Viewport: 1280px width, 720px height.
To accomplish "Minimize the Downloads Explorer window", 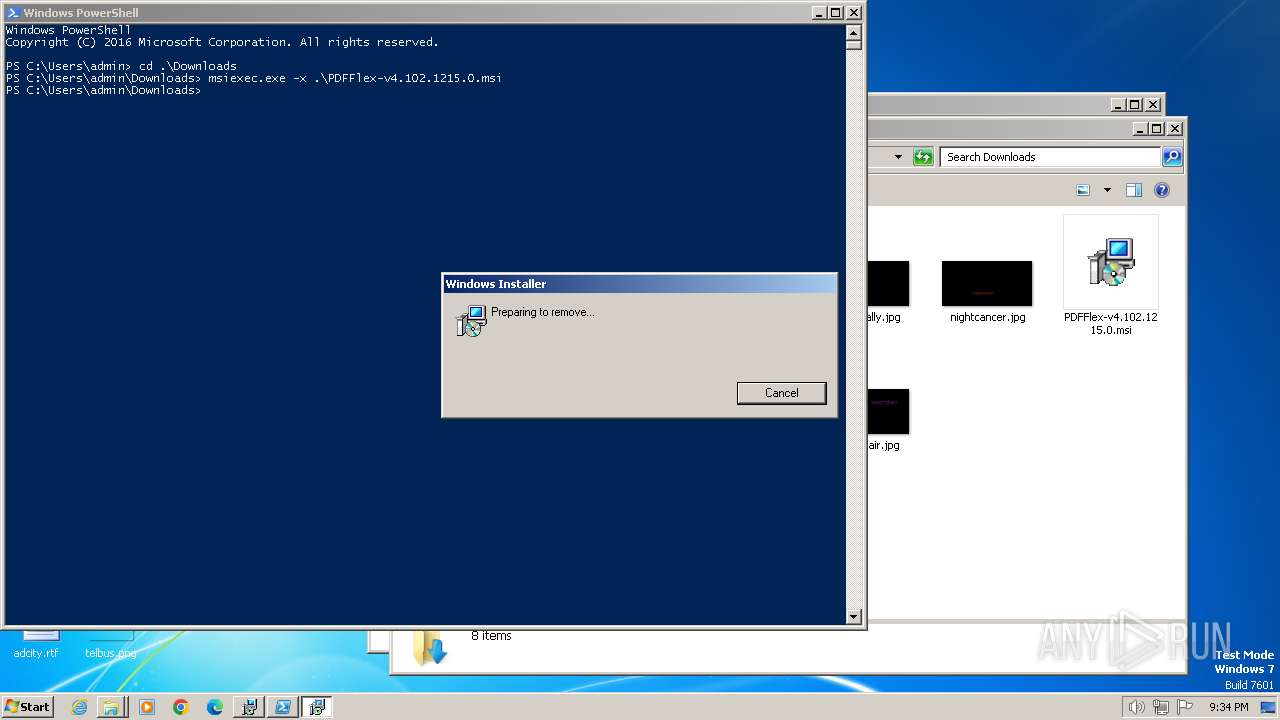I will click(1140, 129).
